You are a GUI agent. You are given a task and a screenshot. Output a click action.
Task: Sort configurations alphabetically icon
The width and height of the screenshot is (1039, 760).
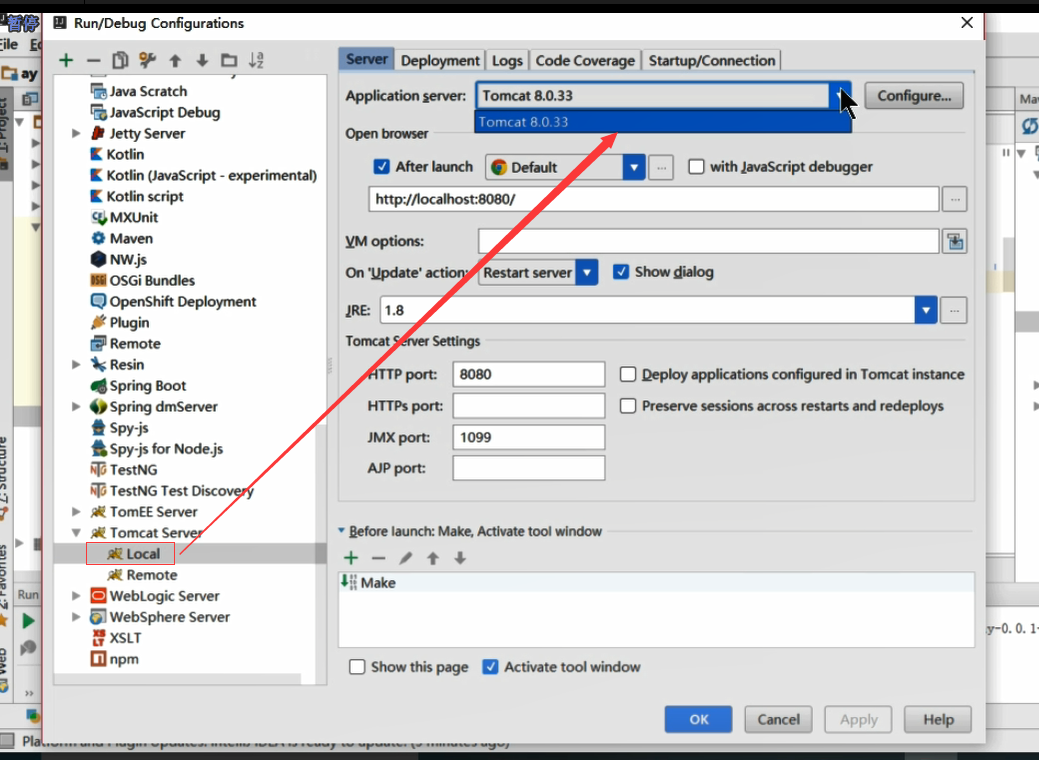click(x=256, y=60)
